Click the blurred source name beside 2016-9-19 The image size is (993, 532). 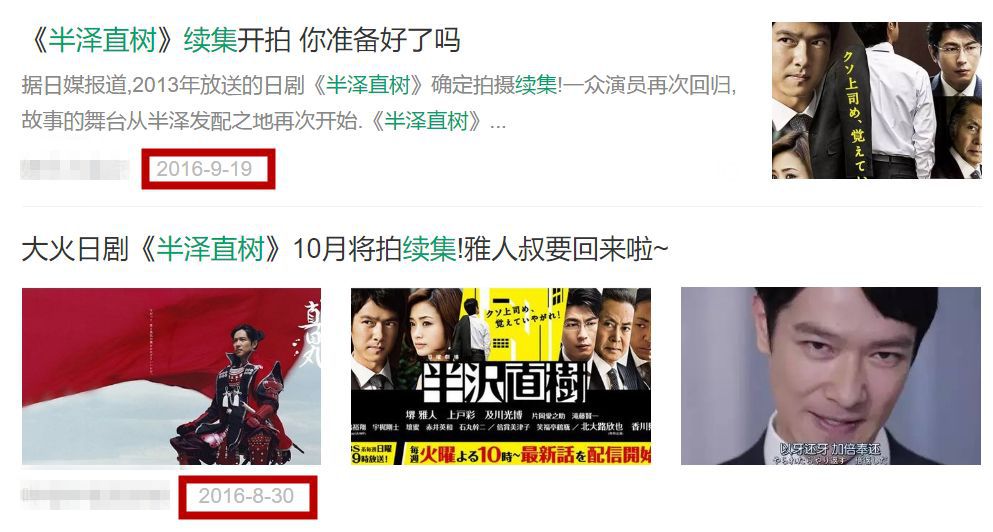click(x=74, y=169)
